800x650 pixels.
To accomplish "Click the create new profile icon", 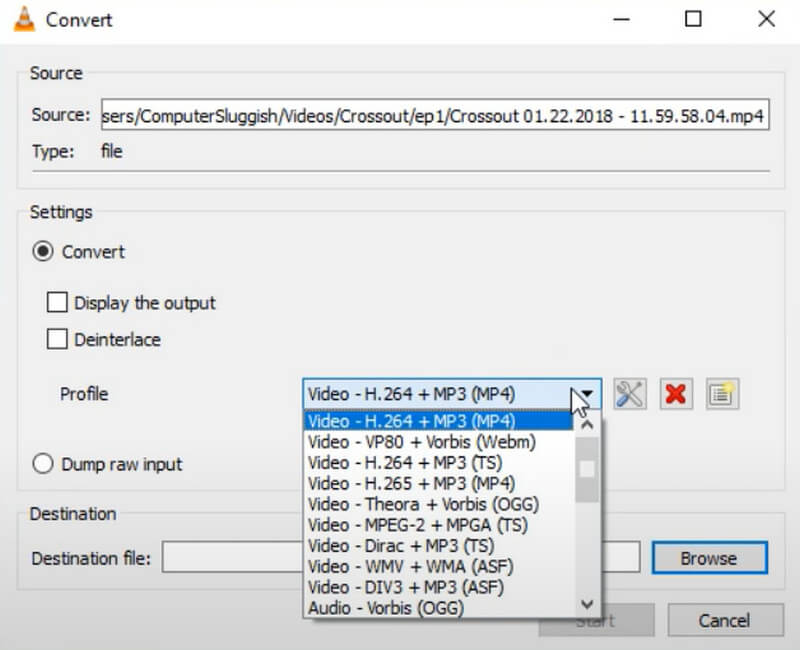I will [x=721, y=394].
